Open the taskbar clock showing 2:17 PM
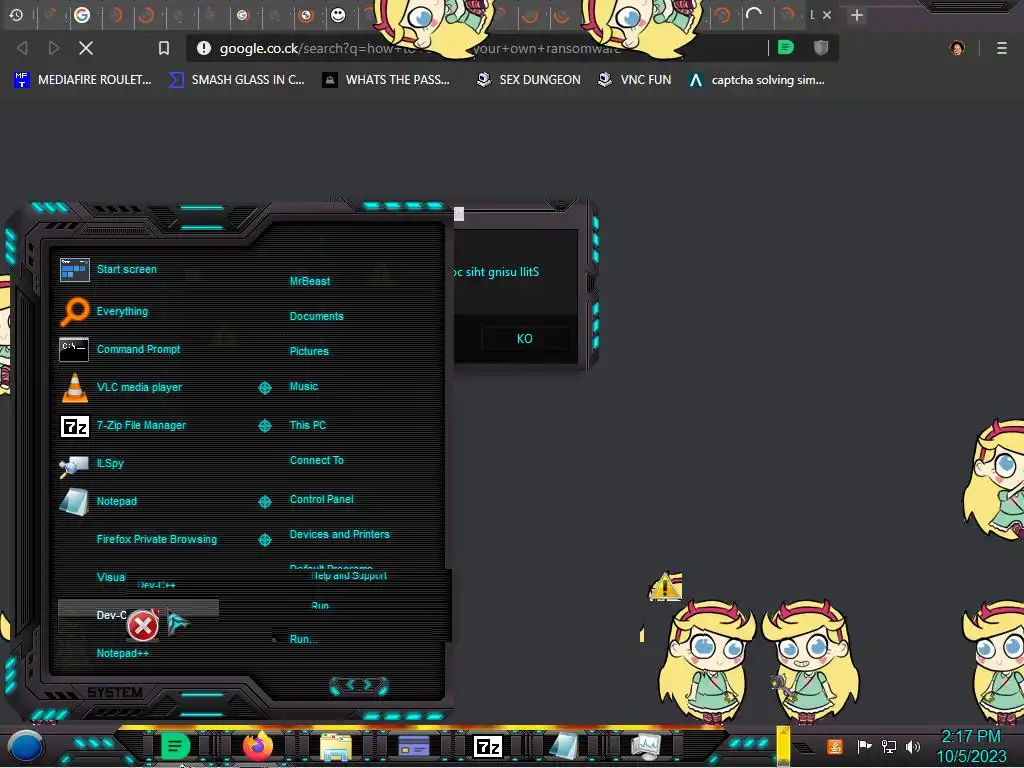 click(x=971, y=746)
